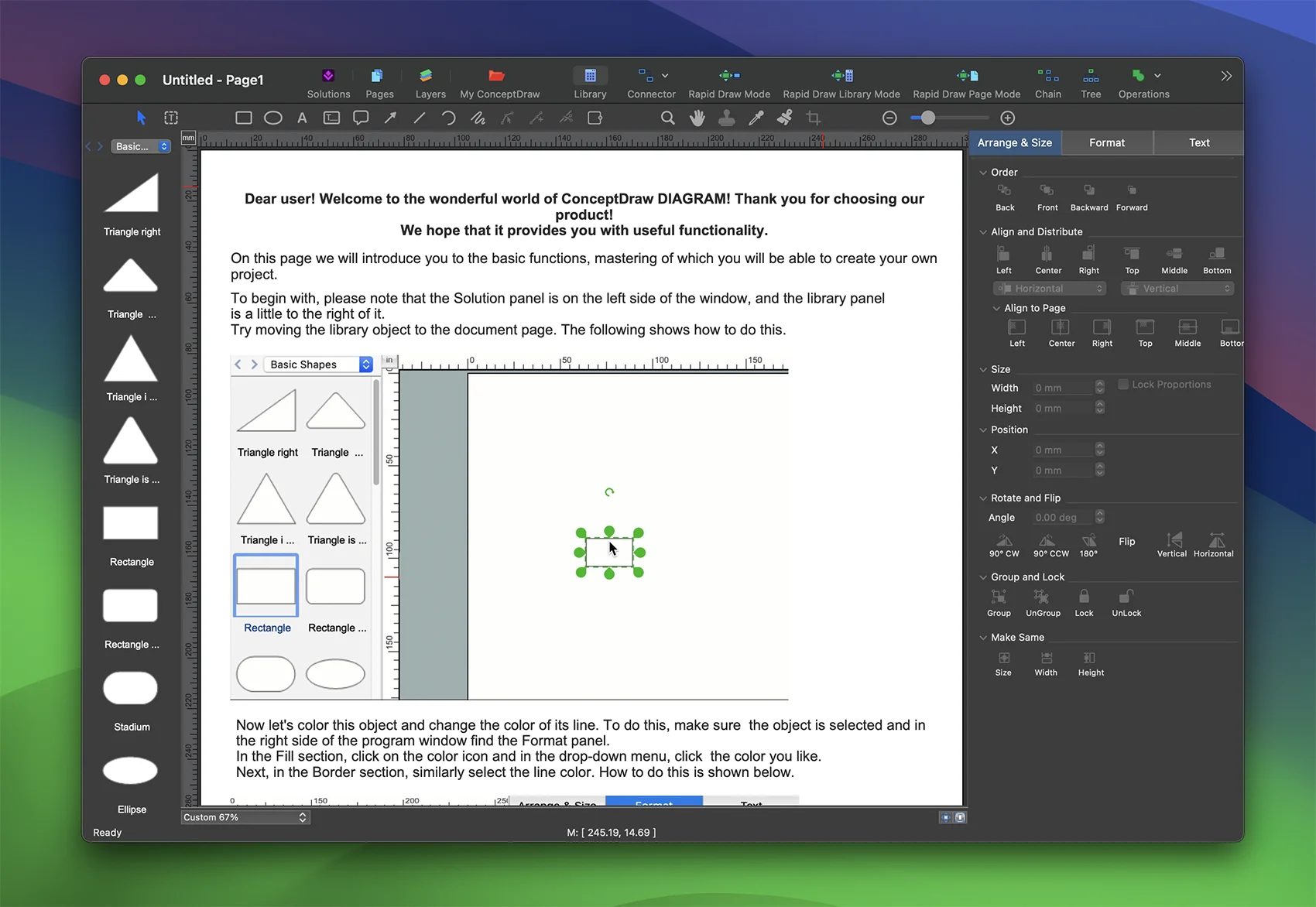
Task: Select the Text tool
Action: [302, 118]
